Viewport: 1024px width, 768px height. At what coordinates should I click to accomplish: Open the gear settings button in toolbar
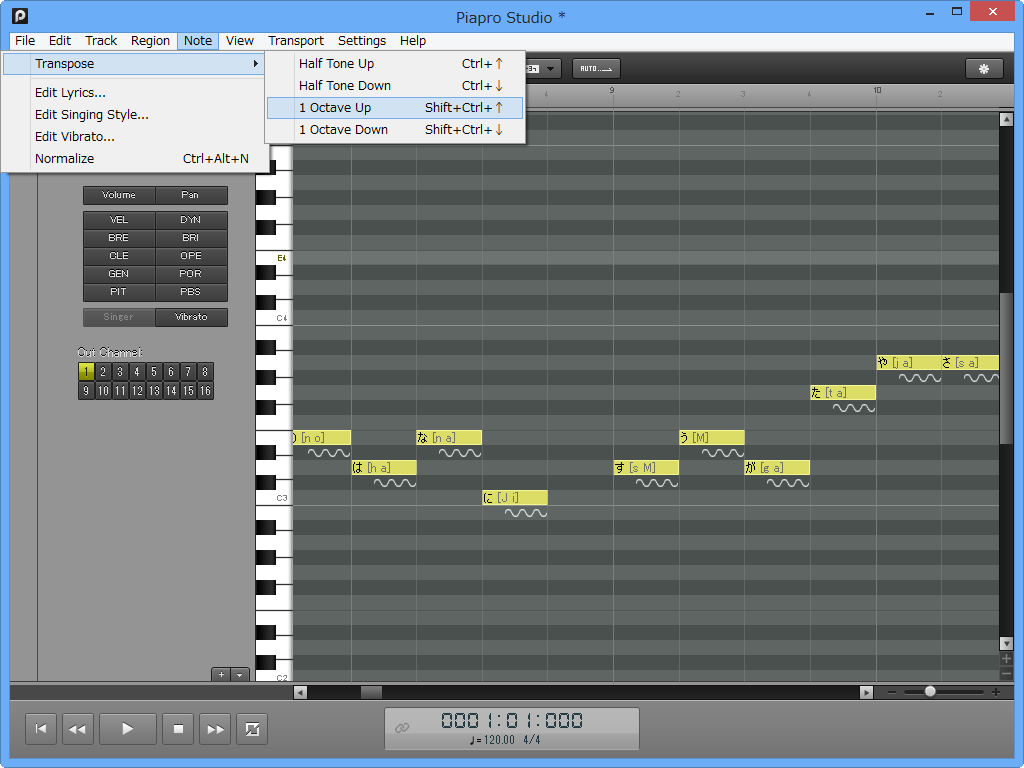click(x=984, y=69)
